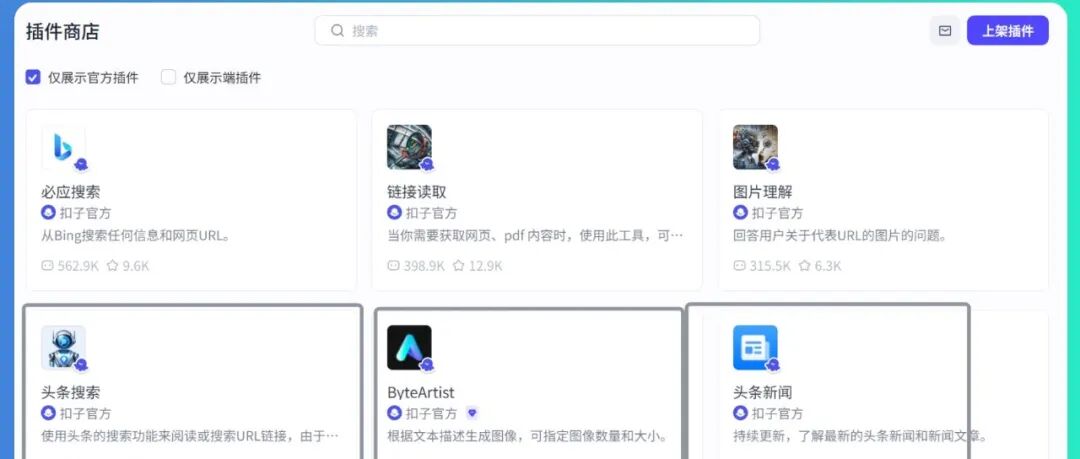The image size is (1080, 459).
Task: Open the 头条新闻 plugin title
Action: [x=762, y=392]
